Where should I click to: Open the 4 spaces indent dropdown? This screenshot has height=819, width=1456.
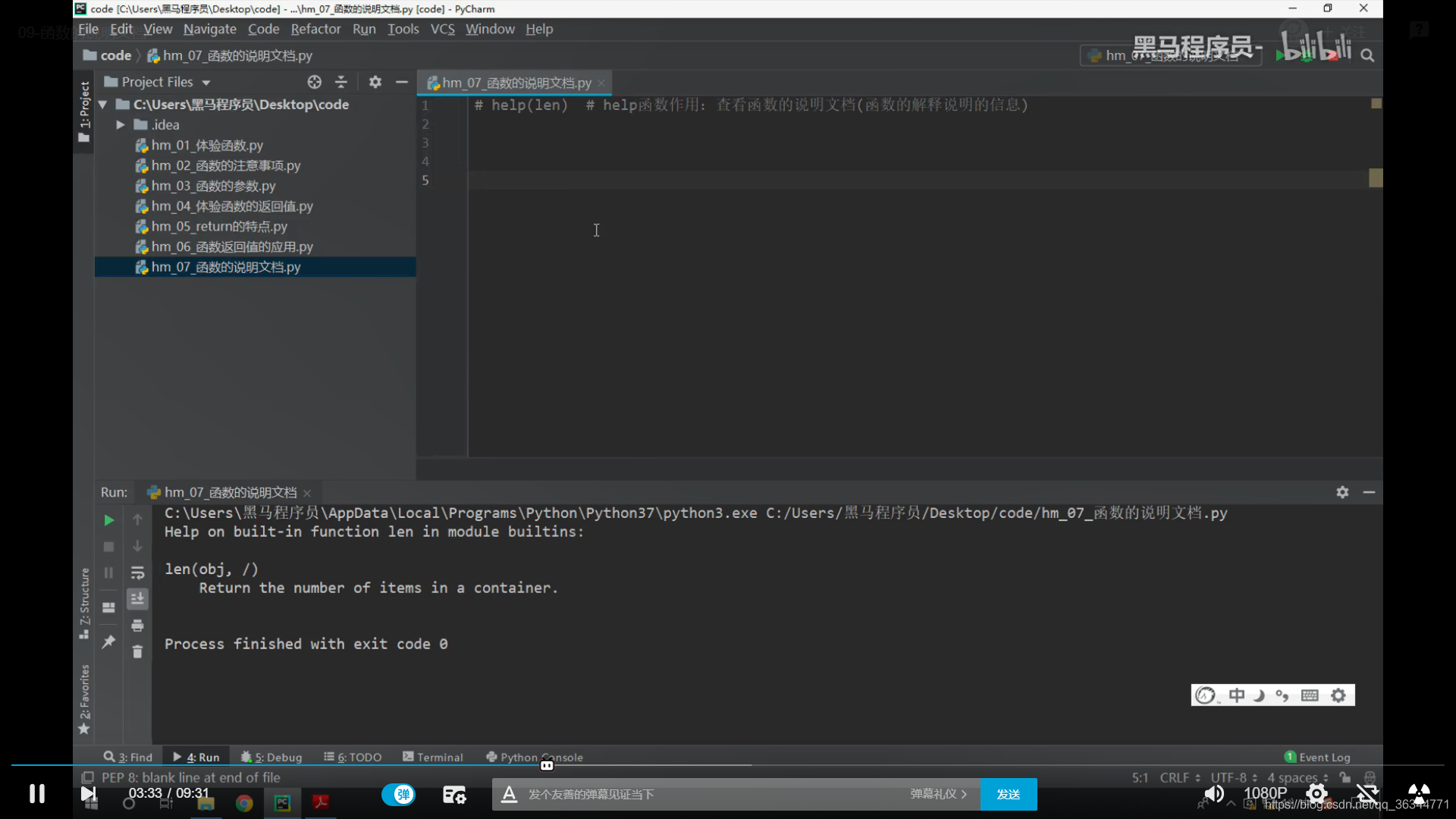pyautogui.click(x=1298, y=777)
